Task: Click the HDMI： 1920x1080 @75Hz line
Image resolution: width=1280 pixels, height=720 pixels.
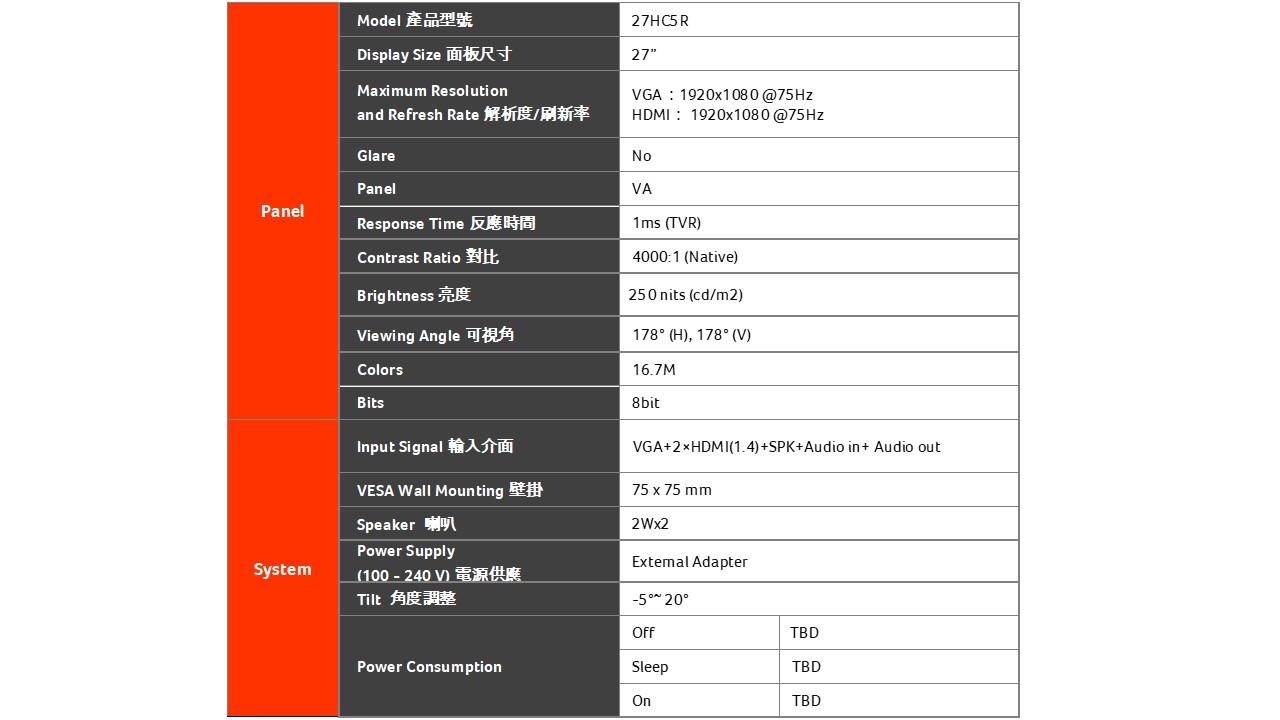Action: point(728,115)
